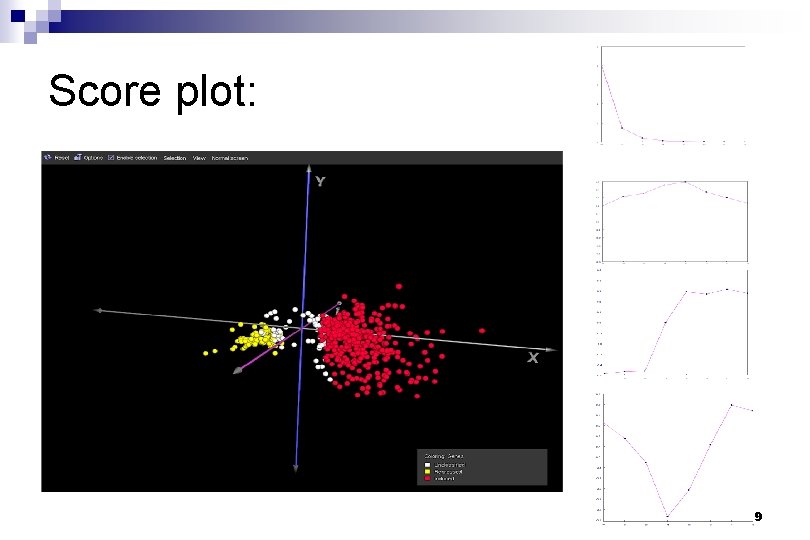Click the third line chart with rising curve

click(x=673, y=323)
